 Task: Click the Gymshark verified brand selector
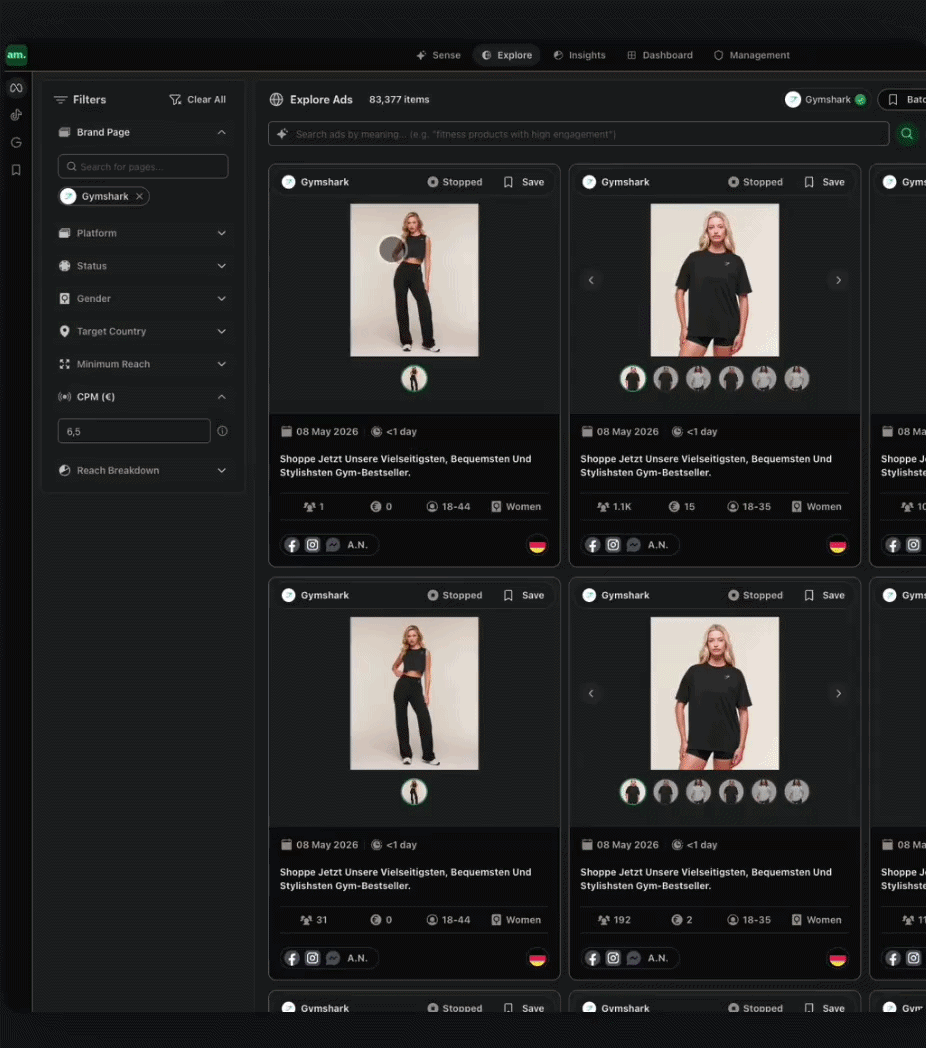pyautogui.click(x=826, y=100)
